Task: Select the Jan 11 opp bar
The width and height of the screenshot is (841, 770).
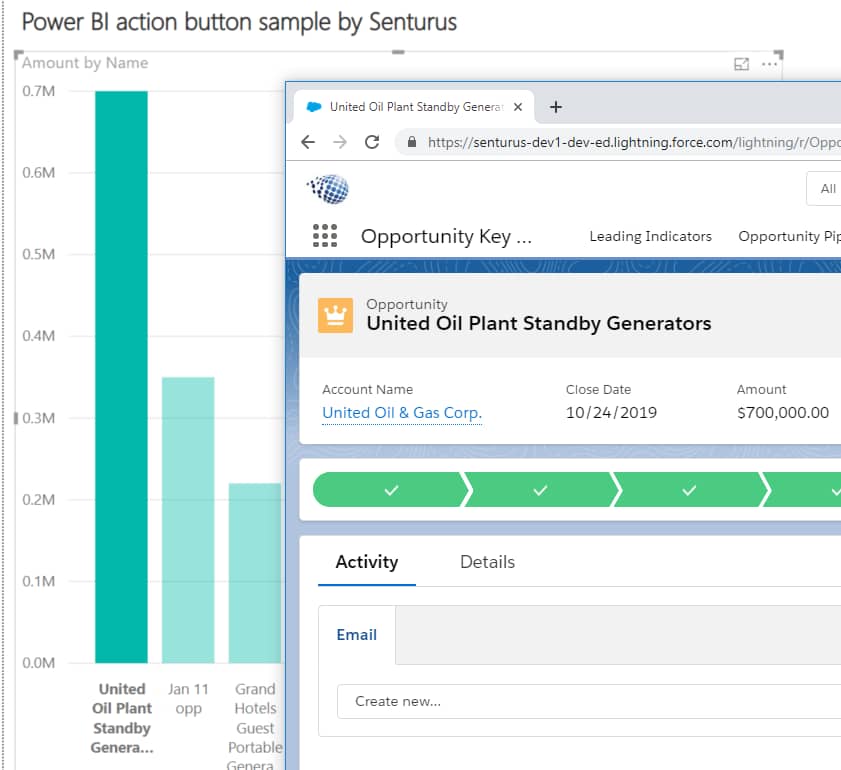Action: click(x=188, y=520)
